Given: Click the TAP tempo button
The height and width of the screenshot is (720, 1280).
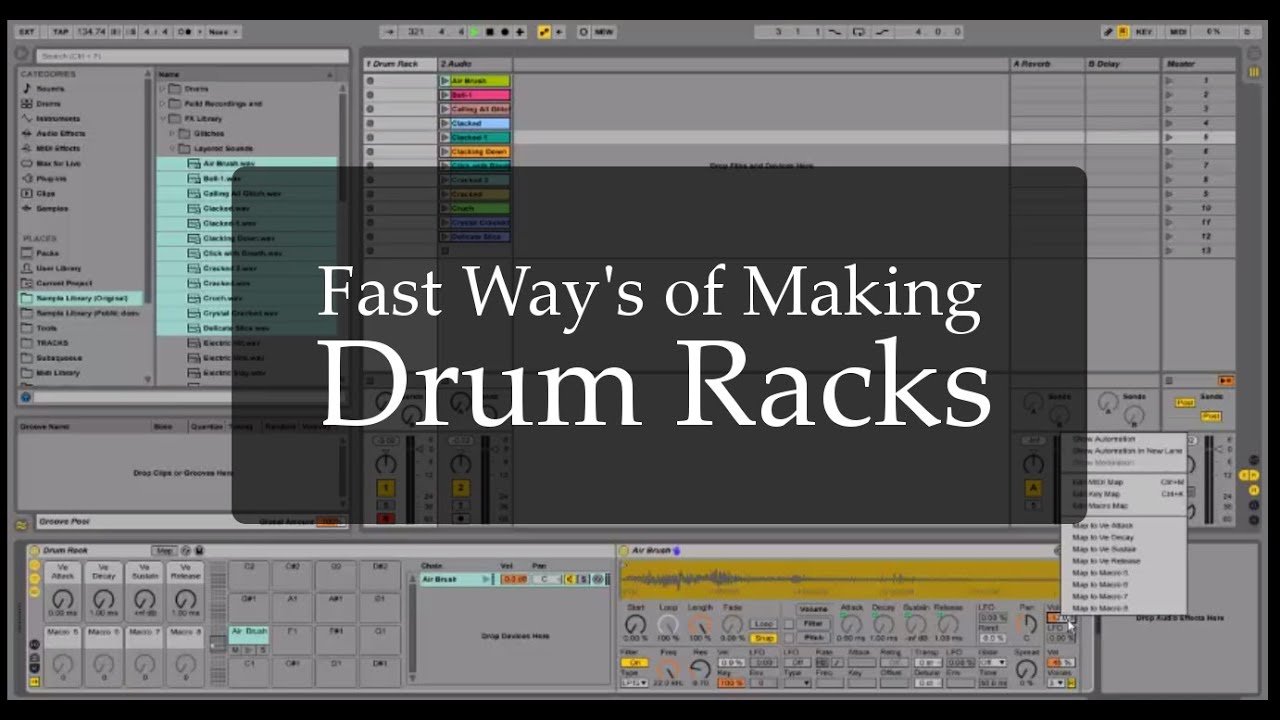Looking at the screenshot, I should click(x=59, y=32).
